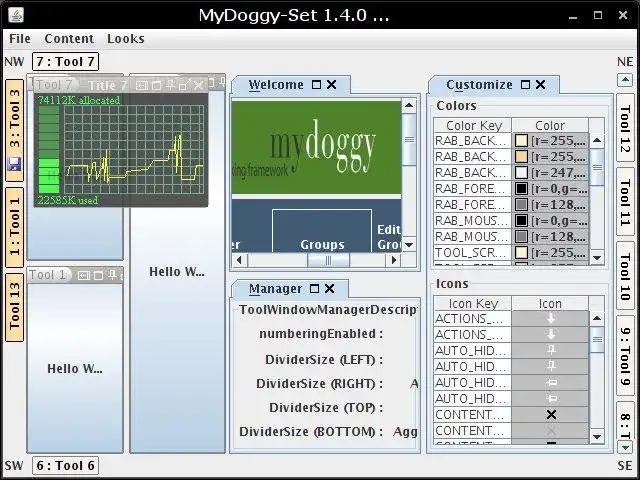This screenshot has height=480, width=640.
Task: Close the Customize content tab
Action: (540, 84)
